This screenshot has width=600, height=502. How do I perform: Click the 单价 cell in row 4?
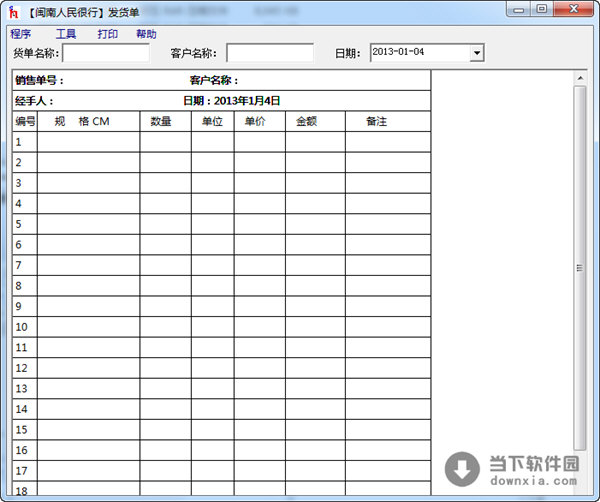pyautogui.click(x=260, y=204)
